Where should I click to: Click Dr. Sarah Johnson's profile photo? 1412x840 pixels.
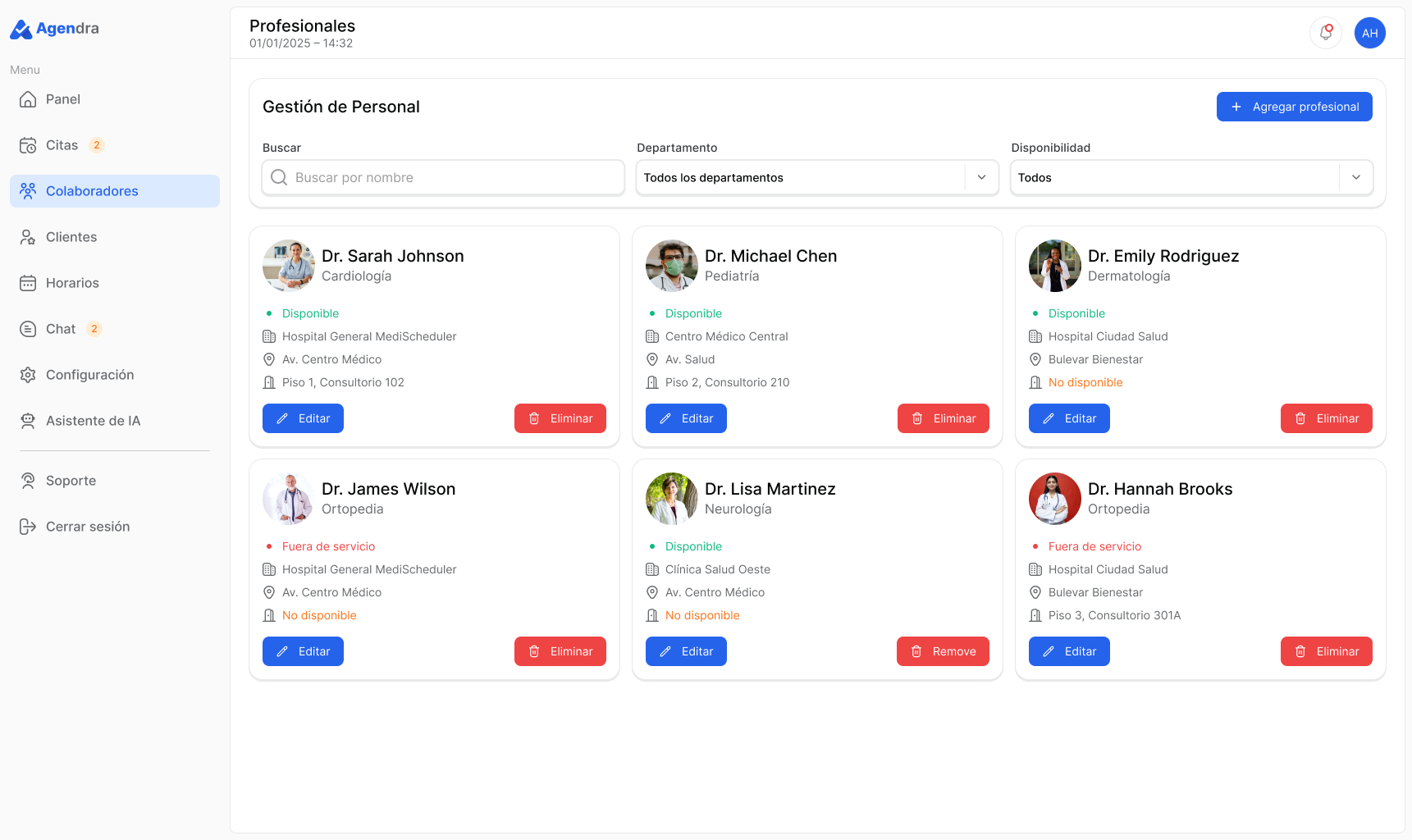(289, 266)
